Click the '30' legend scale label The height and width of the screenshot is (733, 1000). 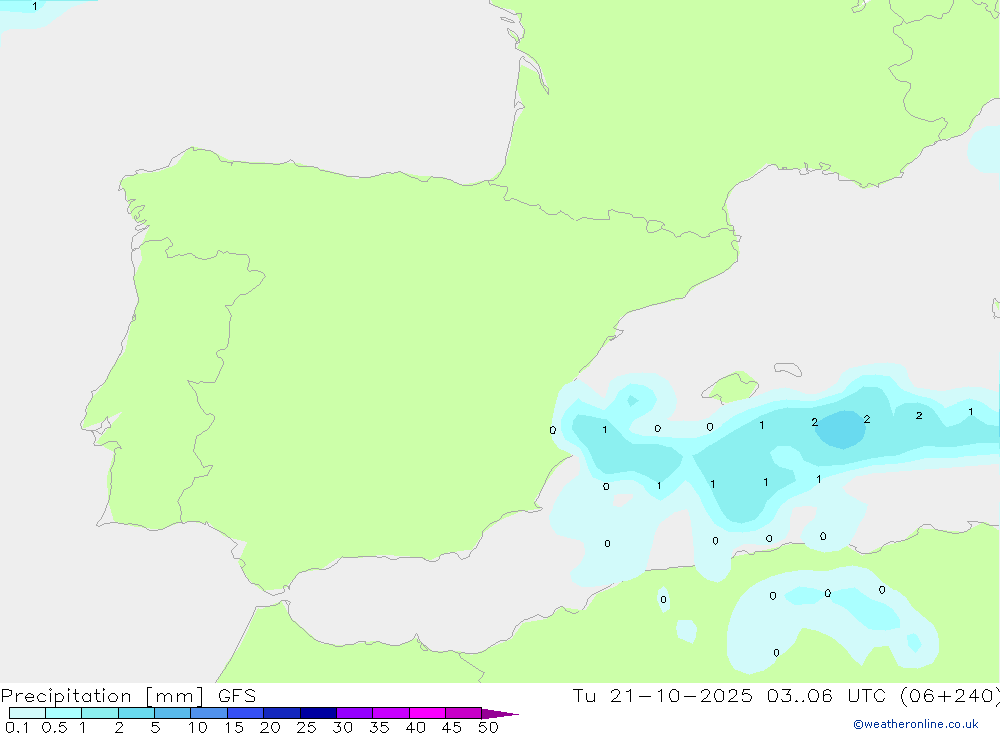343,727
